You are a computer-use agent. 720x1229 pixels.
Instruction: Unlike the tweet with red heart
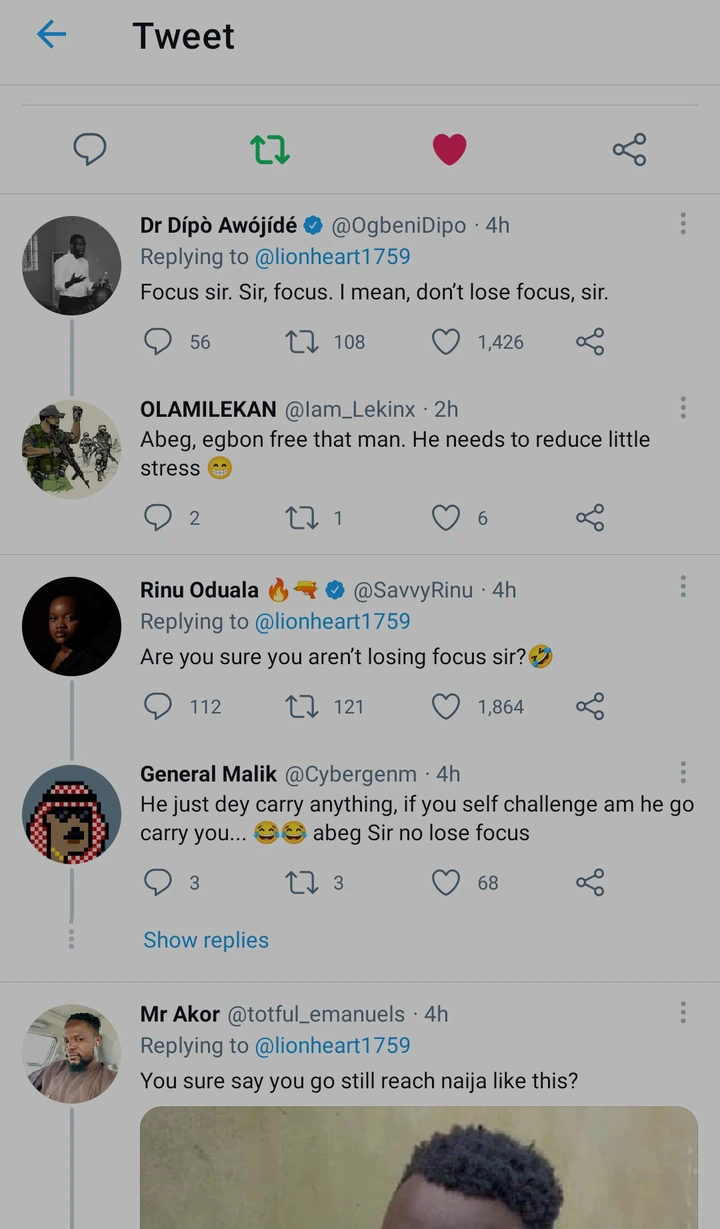point(449,150)
